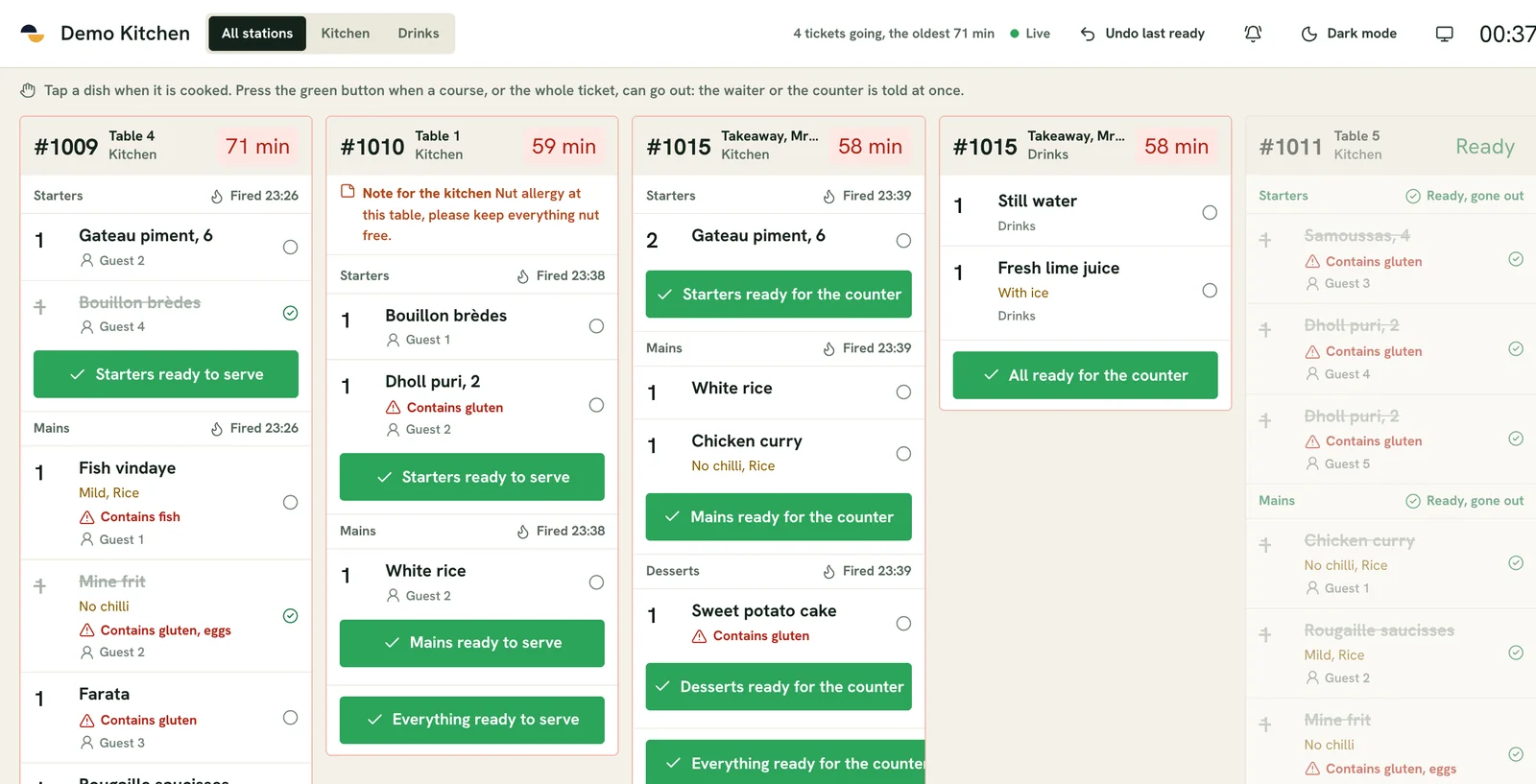Select the All stations tab

point(257,34)
